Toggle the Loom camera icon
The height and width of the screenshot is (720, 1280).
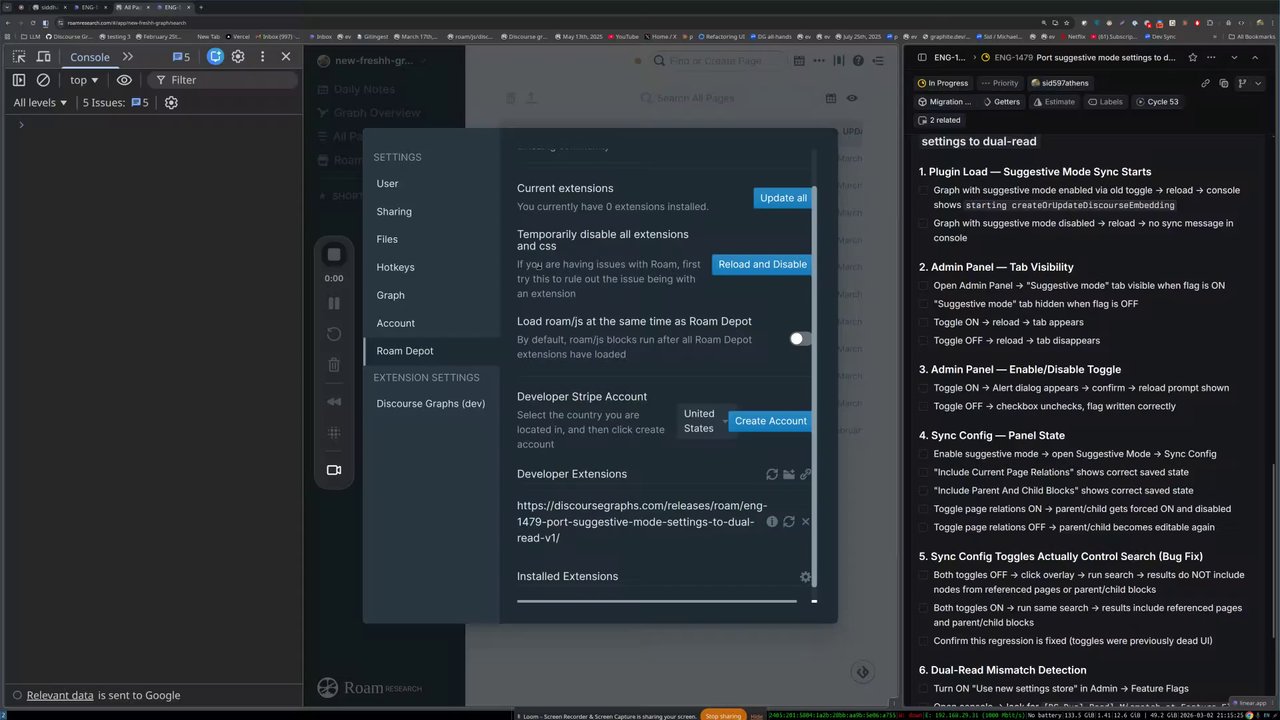[x=334, y=470]
